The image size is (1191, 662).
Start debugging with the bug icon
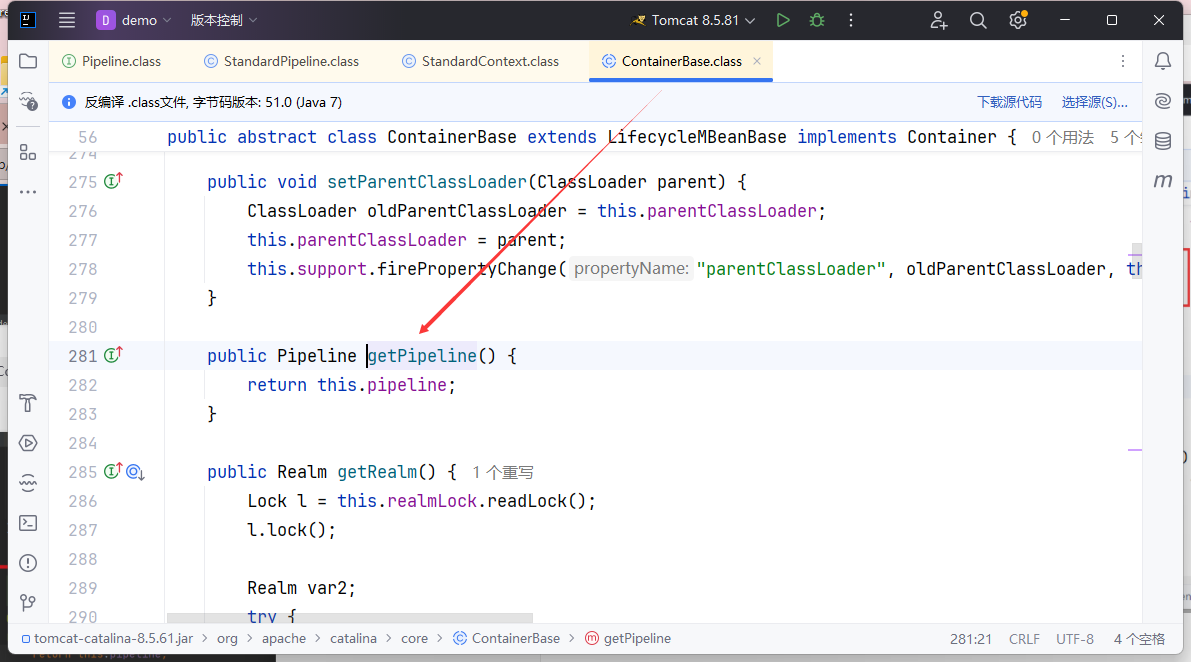pyautogui.click(x=817, y=20)
